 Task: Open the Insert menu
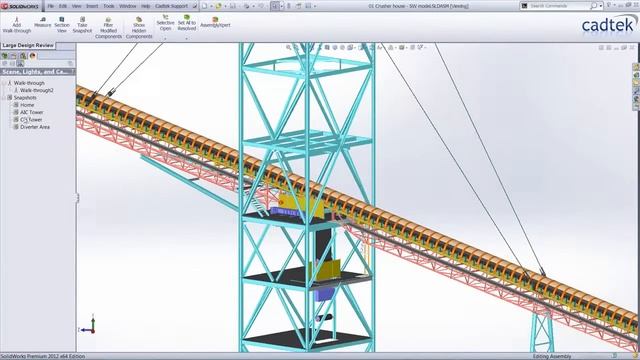[x=92, y=6]
